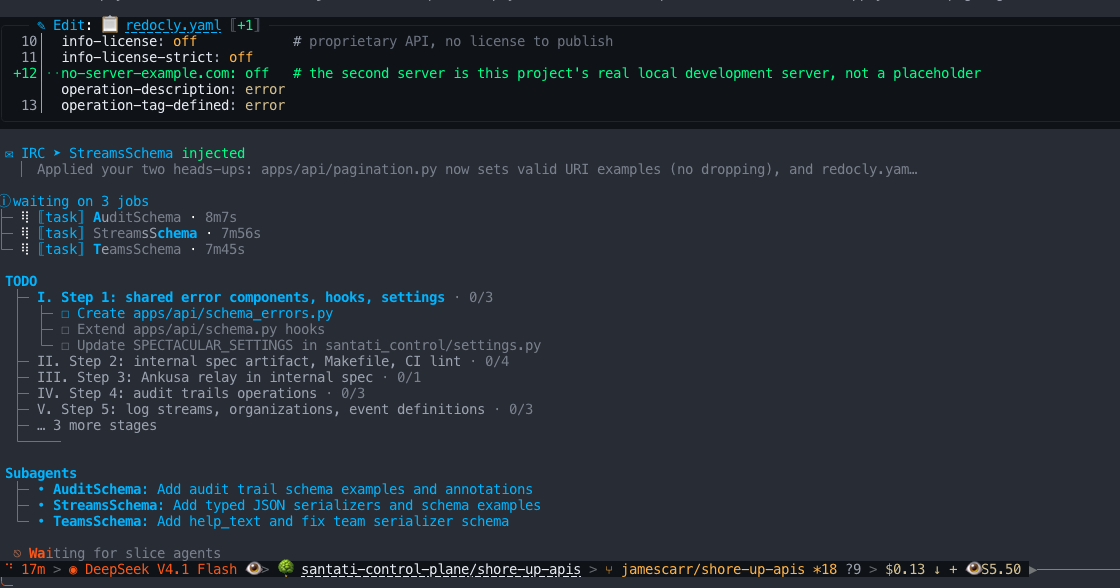
Task: Select the [task] TeamsSchema job row
Action: pyautogui.click(x=141, y=249)
